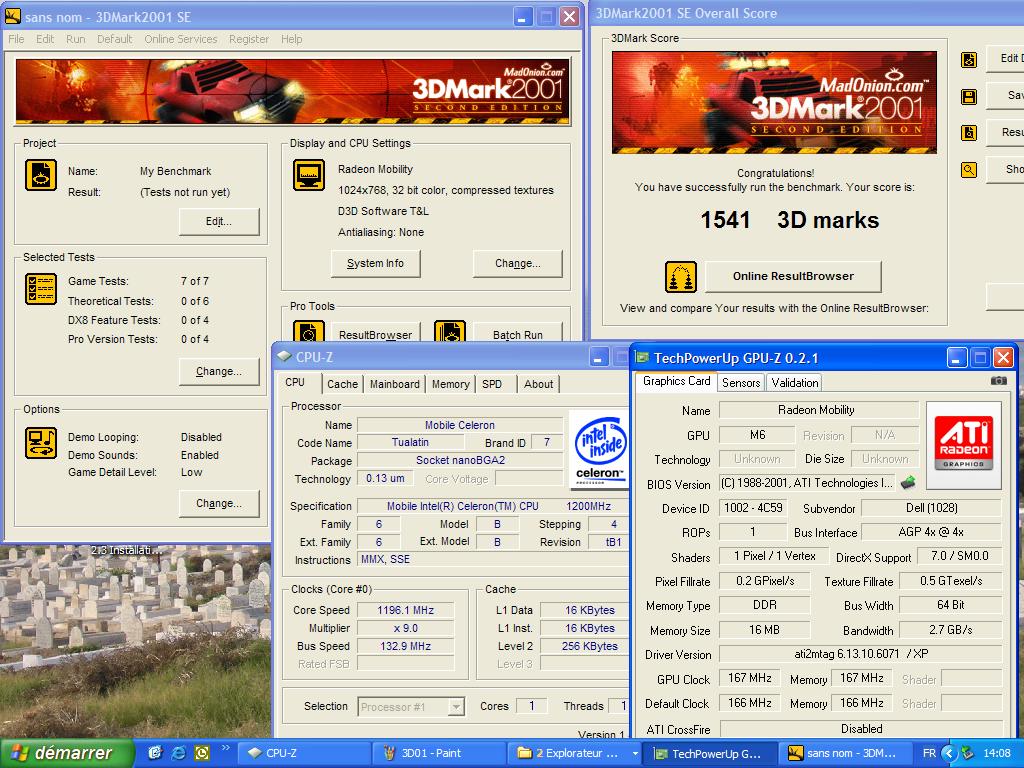This screenshot has height=768, width=1024.
Task: Click the 1541 3D marks score text
Action: pyautogui.click(x=790, y=220)
